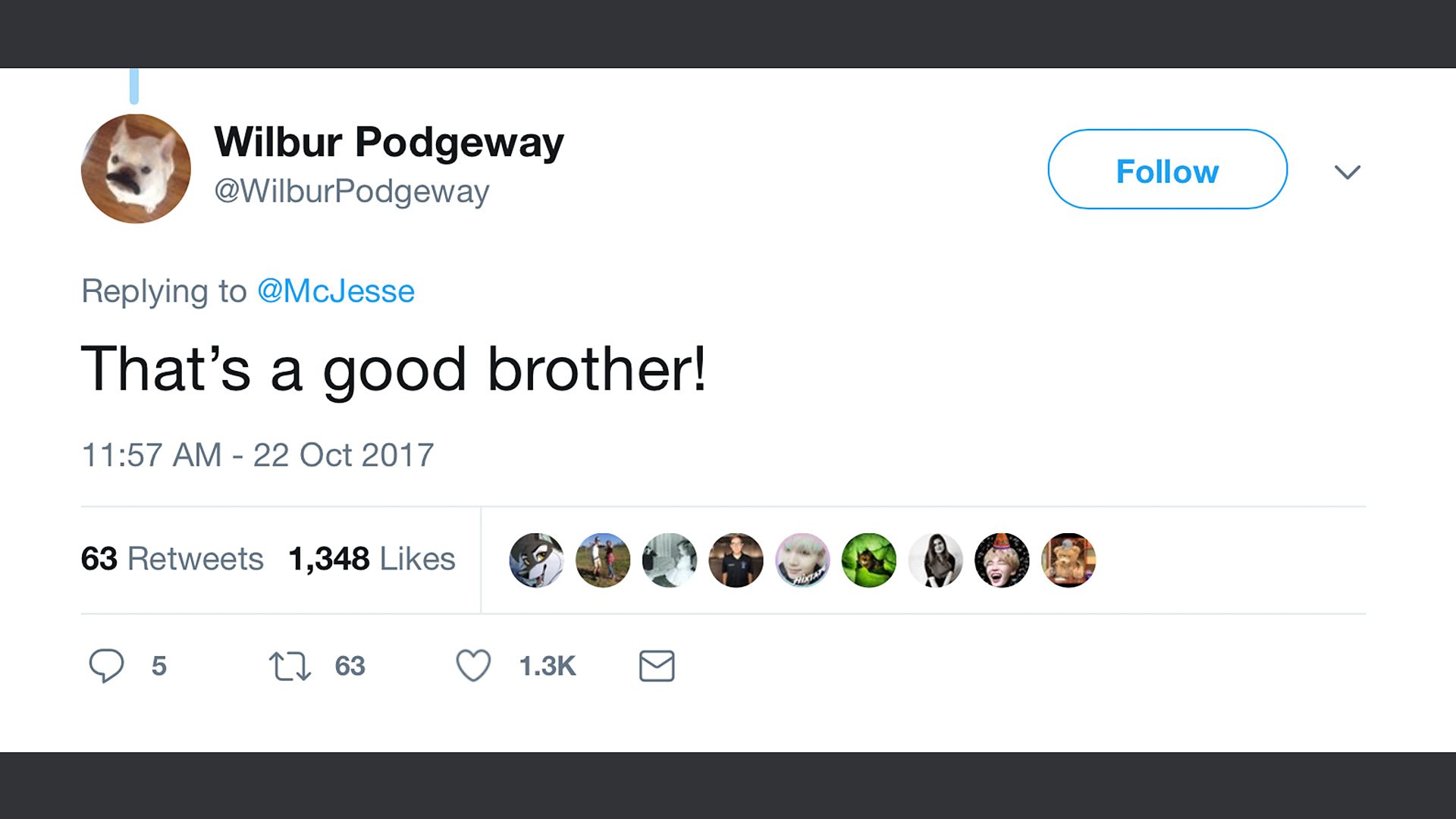Open Wilbur Podgeway's dog profile picture

(136, 168)
